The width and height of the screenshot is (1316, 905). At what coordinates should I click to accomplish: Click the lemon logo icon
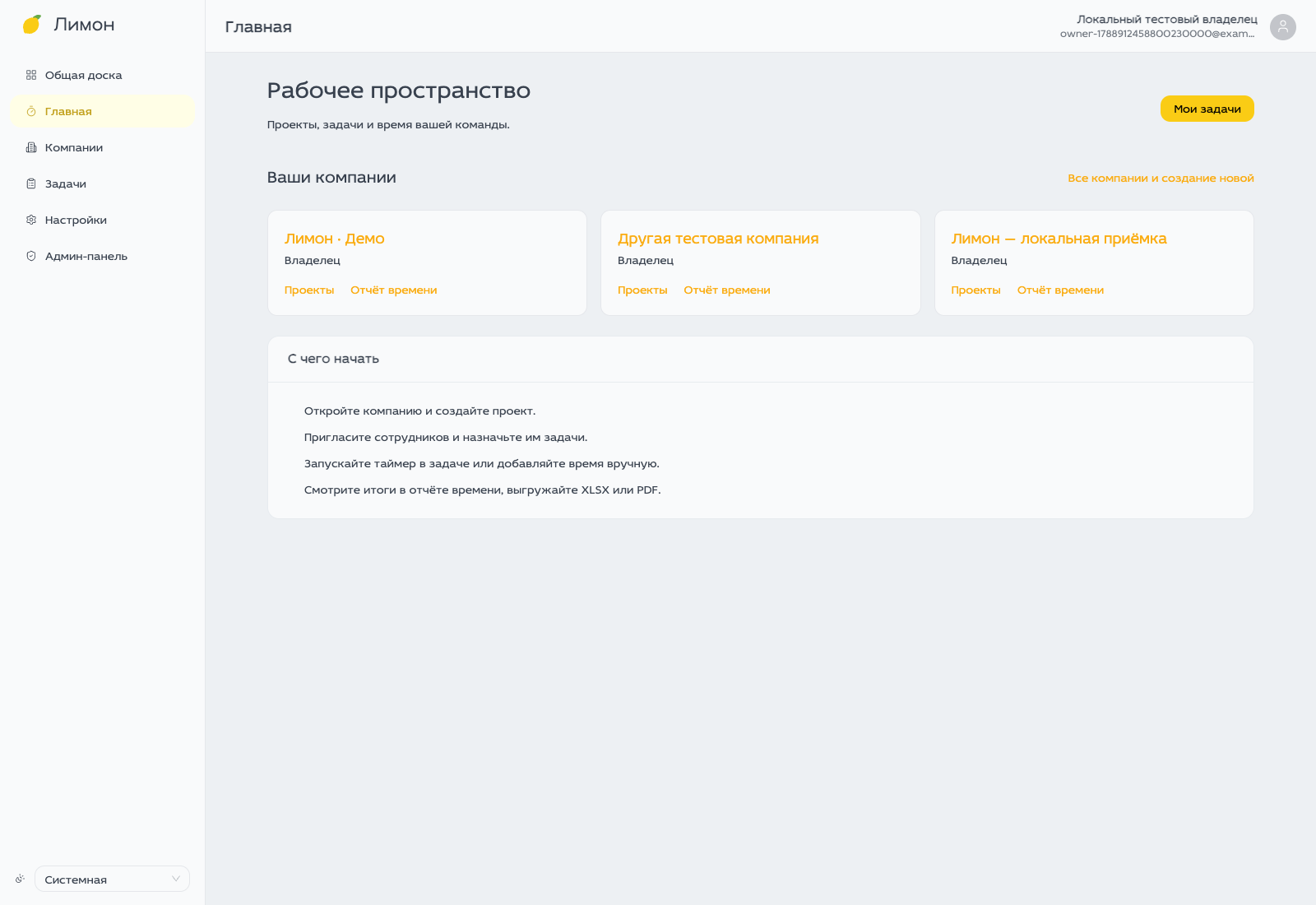click(32, 25)
